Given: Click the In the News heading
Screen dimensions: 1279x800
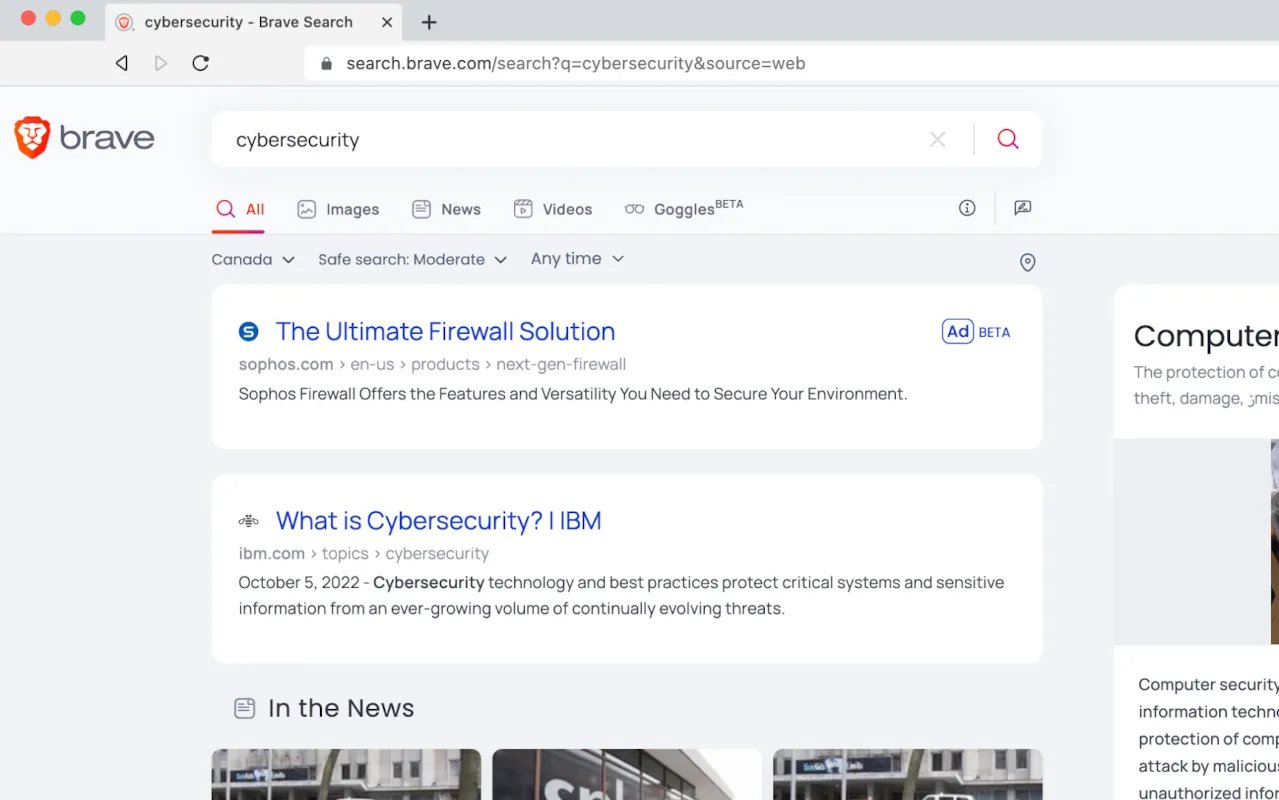Looking at the screenshot, I should tap(341, 708).
